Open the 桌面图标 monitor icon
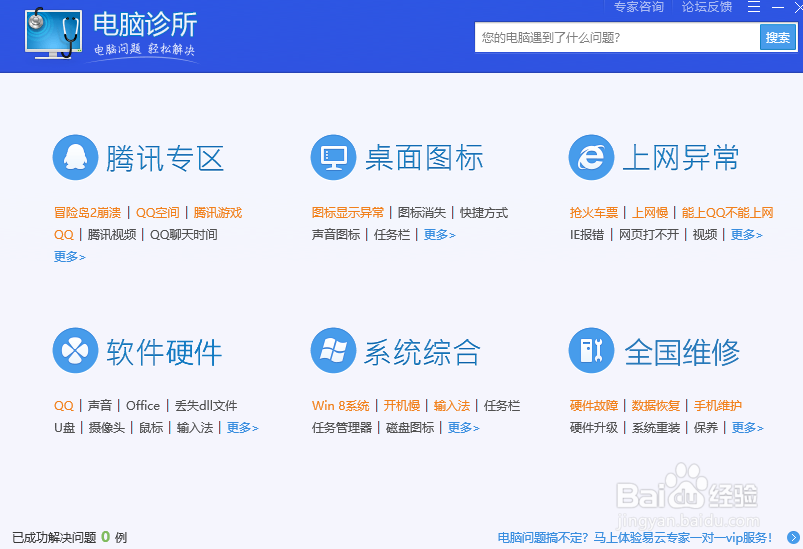The height and width of the screenshot is (549, 803). pyautogui.click(x=333, y=157)
